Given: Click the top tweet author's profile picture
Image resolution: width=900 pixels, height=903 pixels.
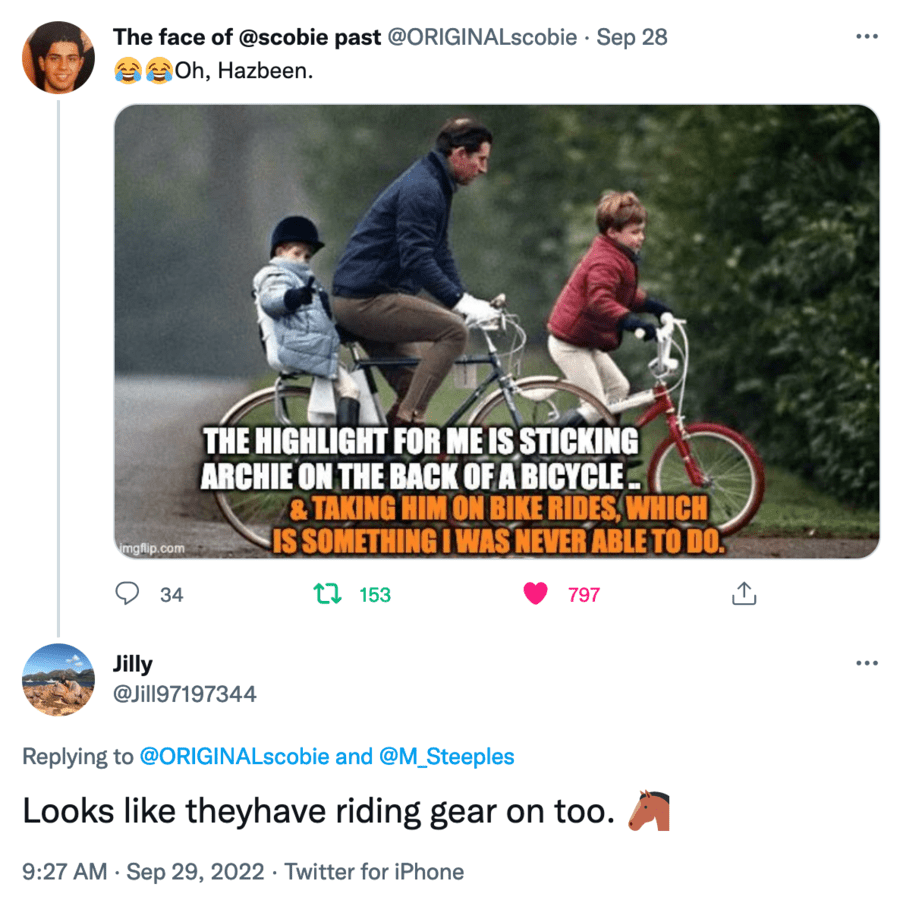Looking at the screenshot, I should [58, 57].
